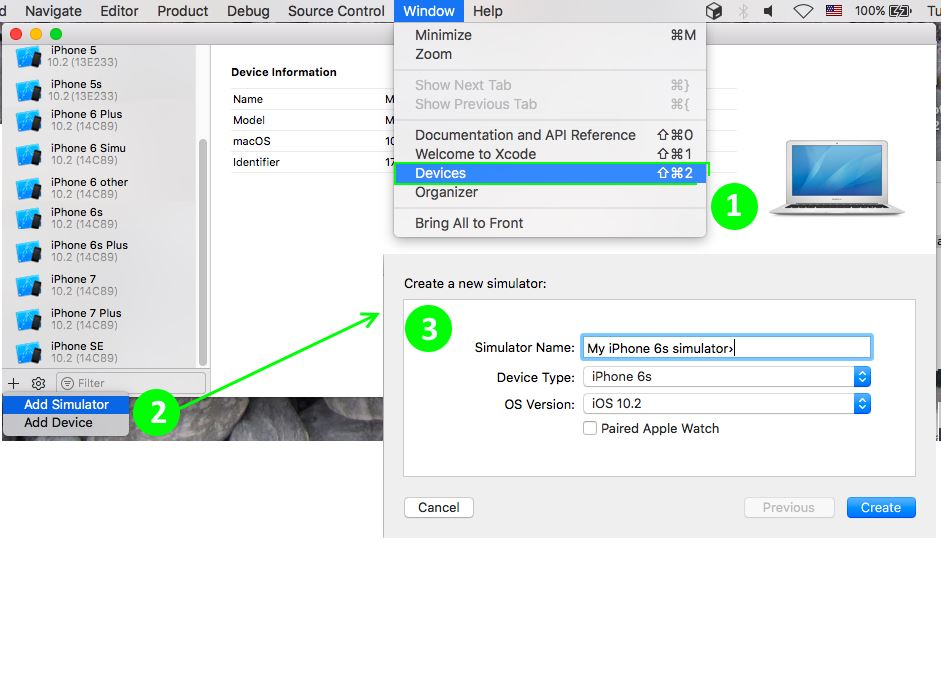Choose Organizer in the Window menu
The height and width of the screenshot is (688, 941).
point(550,192)
